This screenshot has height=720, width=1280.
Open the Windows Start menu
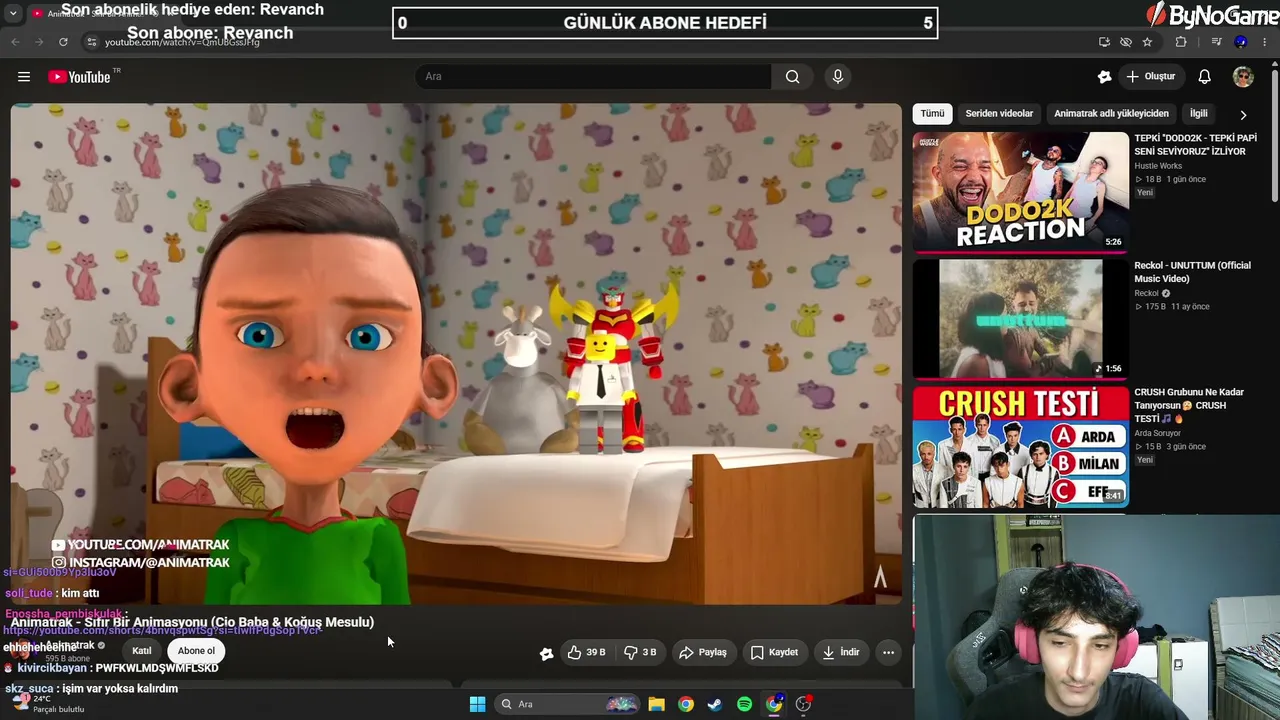tap(477, 704)
